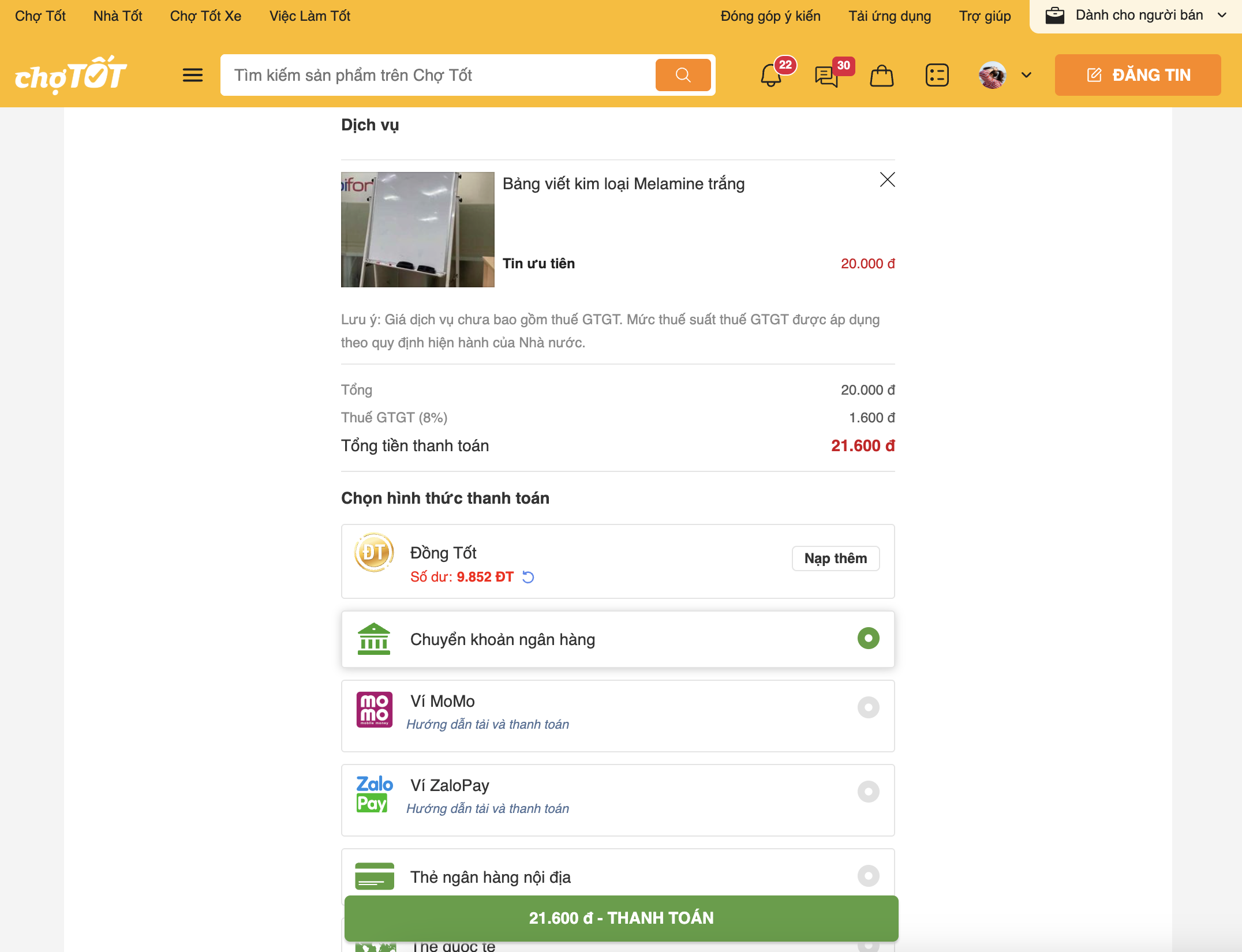Open the chat messages icon
The height and width of the screenshot is (952, 1242).
826,76
